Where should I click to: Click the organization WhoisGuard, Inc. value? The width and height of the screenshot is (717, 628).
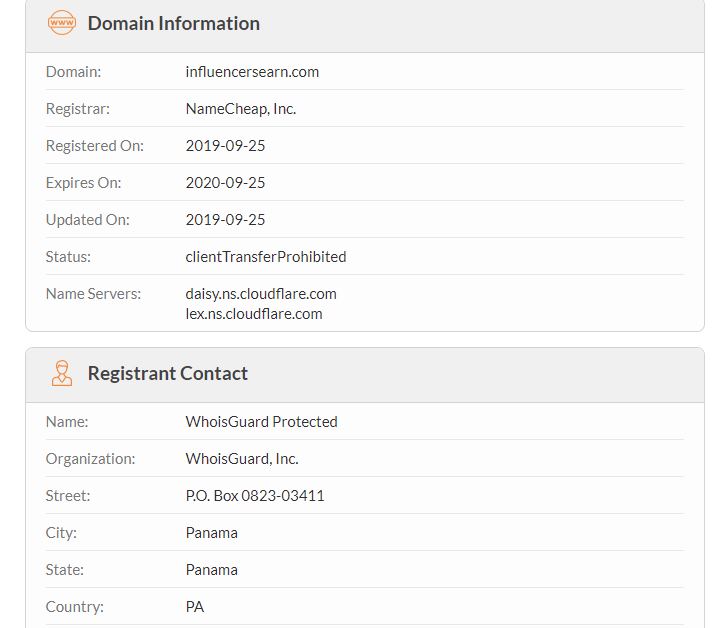point(241,459)
